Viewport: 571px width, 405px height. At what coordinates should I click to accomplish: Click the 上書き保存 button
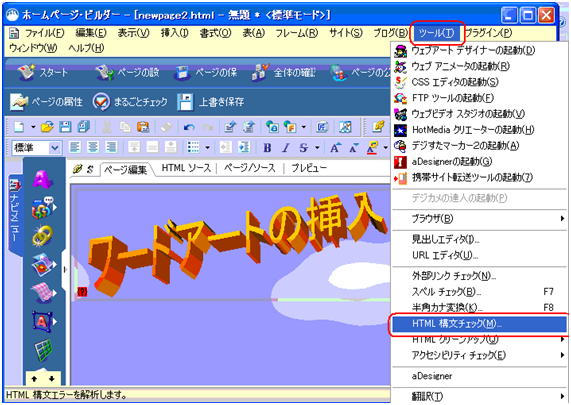211,102
